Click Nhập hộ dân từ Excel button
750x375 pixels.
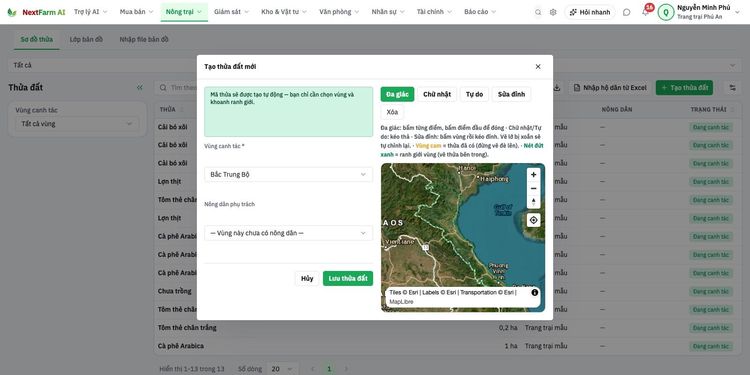pos(610,88)
